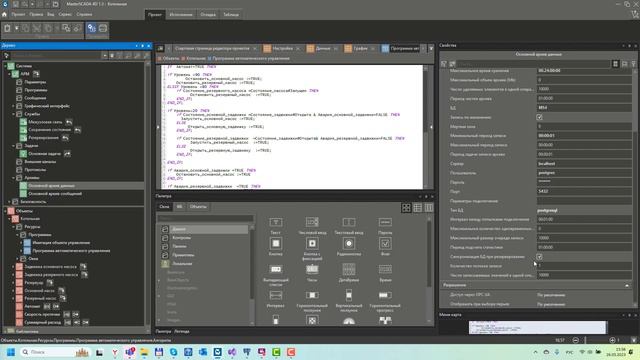Select the Горизонтальный прогресс element
640x360 pixels.
[385, 300]
